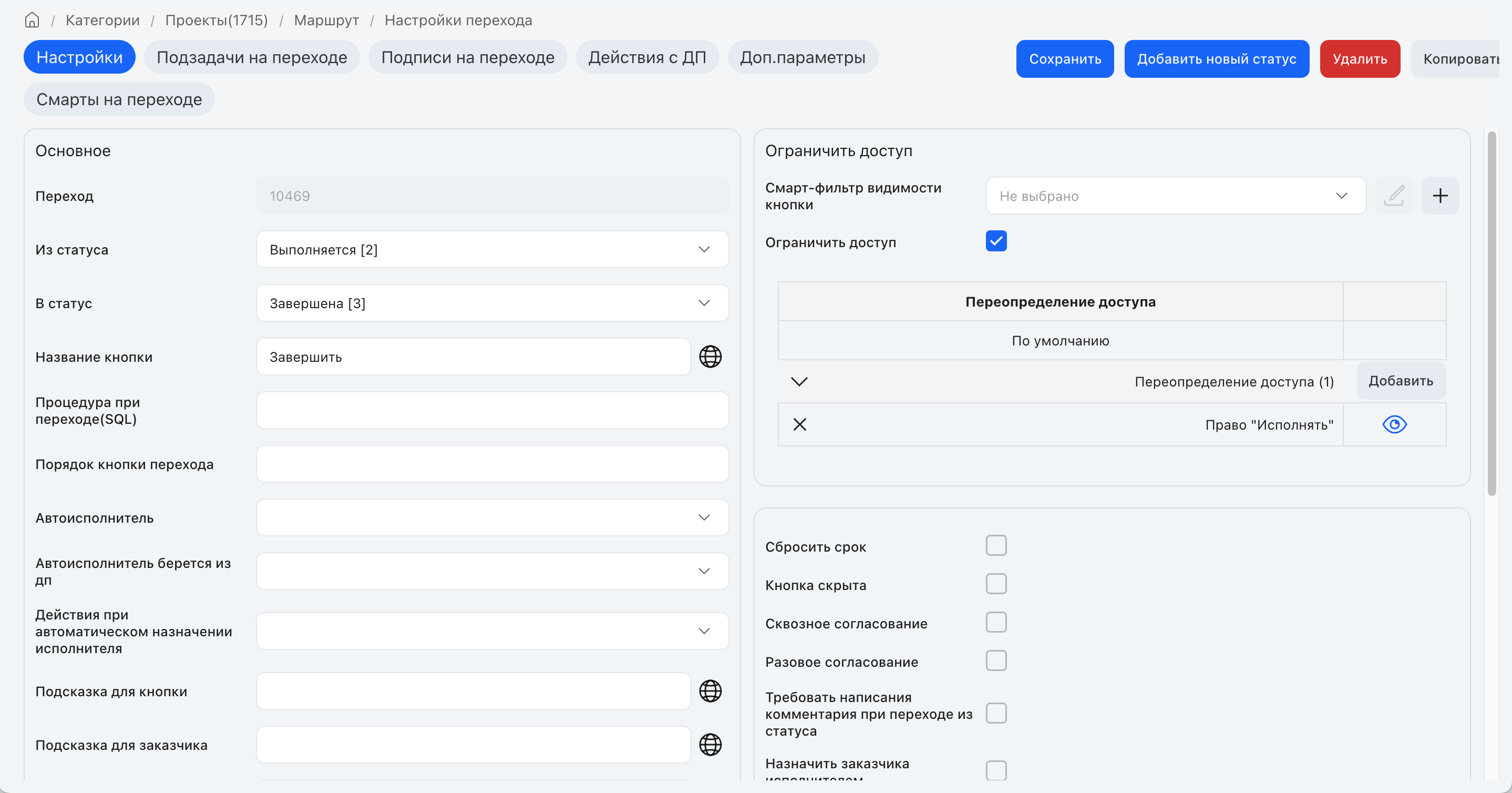Switch to Подписи на переходе tab
The image size is (1512, 793).
coord(468,57)
